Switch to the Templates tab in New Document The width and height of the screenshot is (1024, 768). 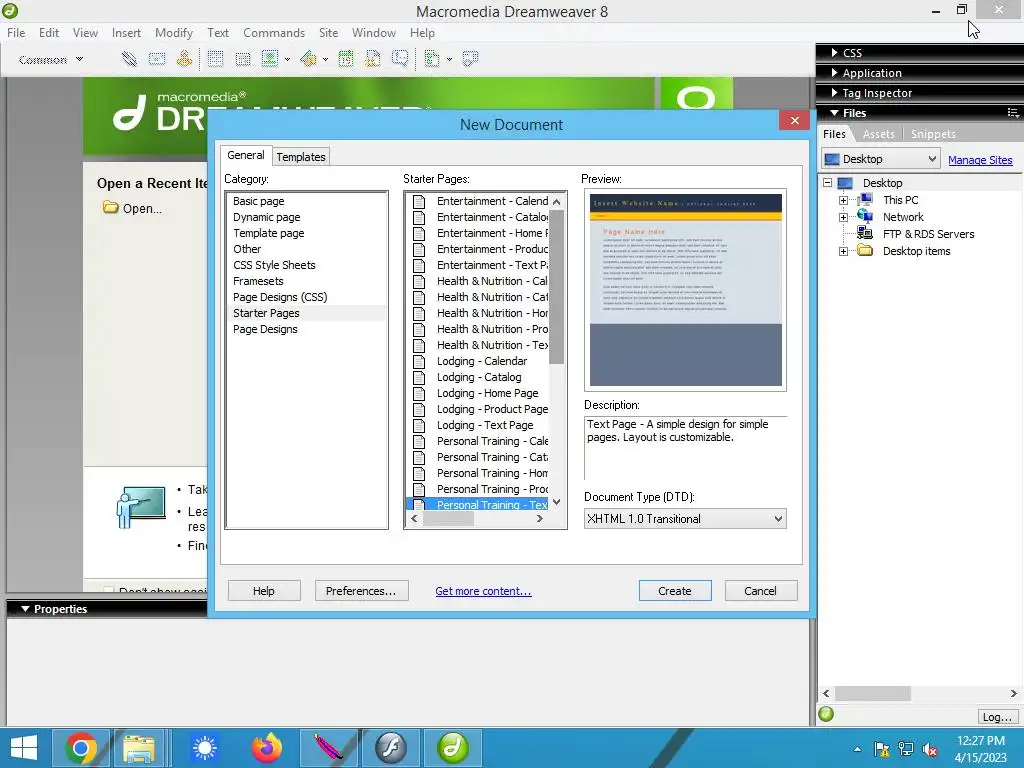[300, 157]
